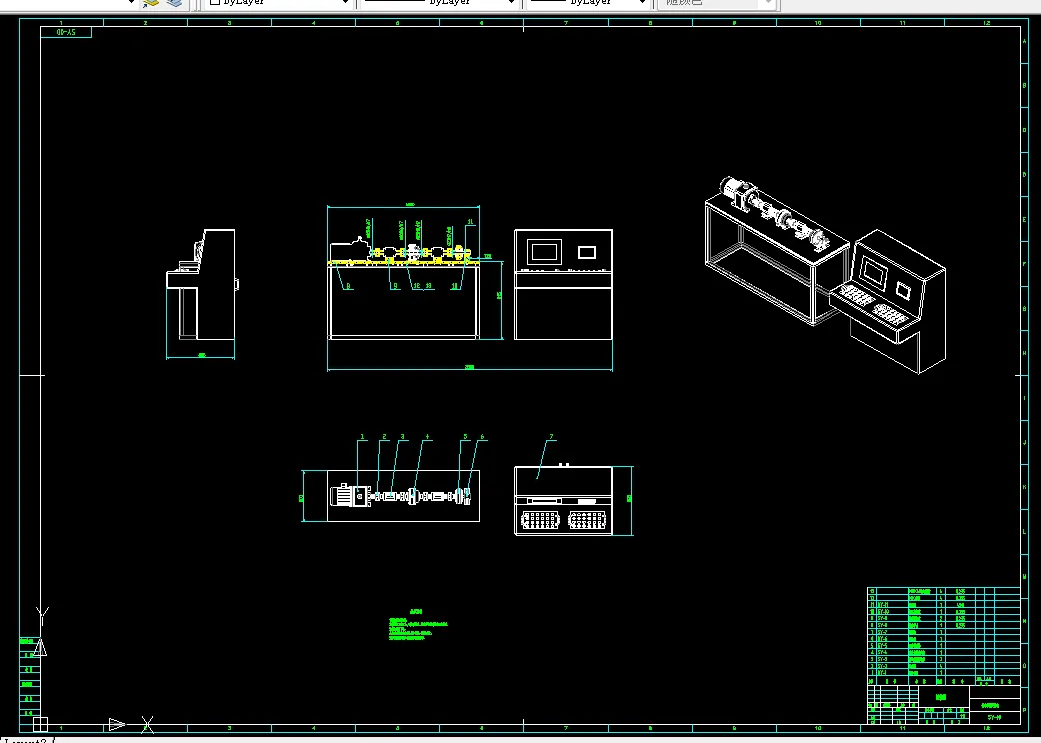Select balloon number 2 in the plan view
Viewport: 1041px width, 743px height.
[x=384, y=437]
